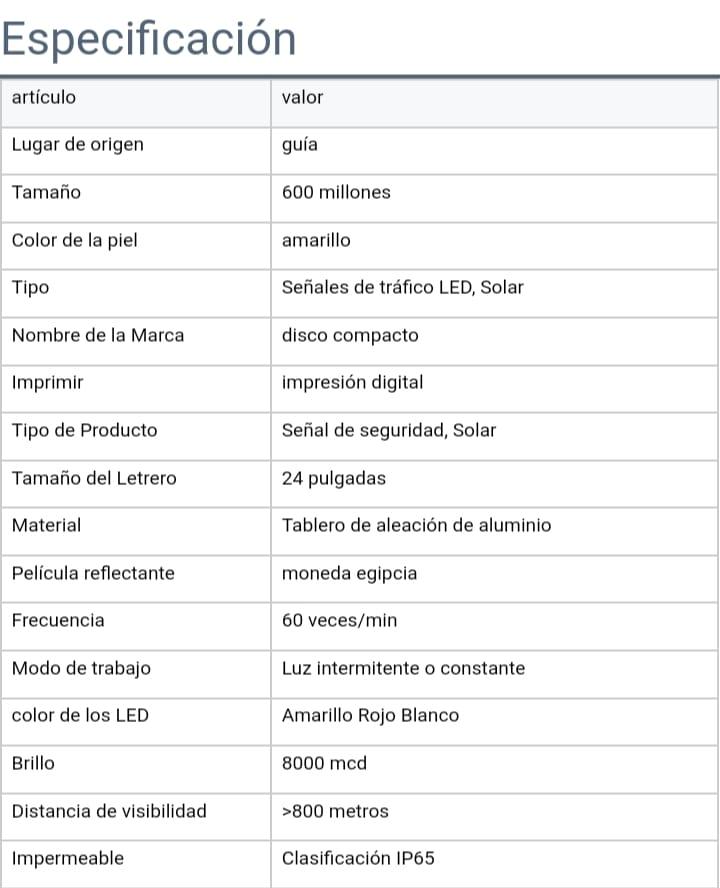Click the amarillo value cell
This screenshot has width=720, height=888.
316,240
